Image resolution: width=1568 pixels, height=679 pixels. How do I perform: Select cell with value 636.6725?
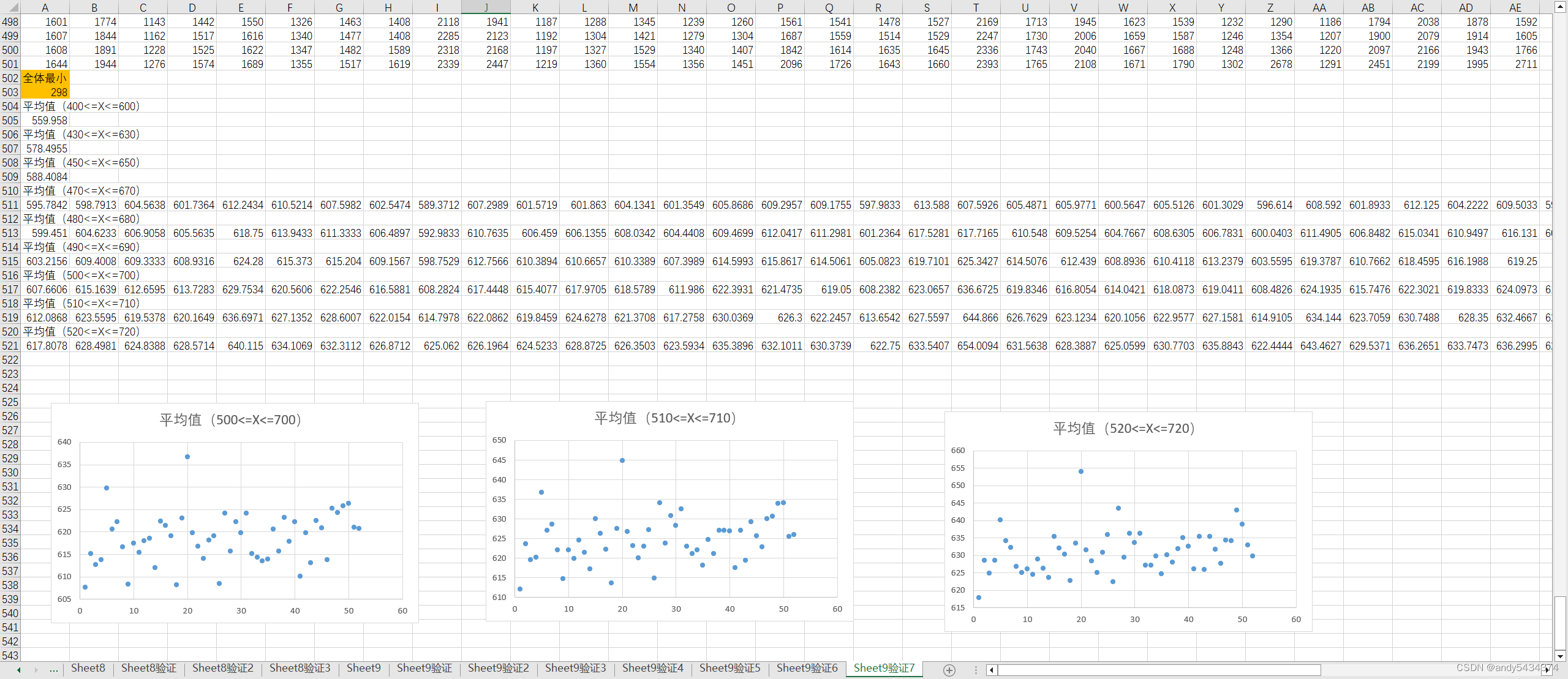click(x=976, y=290)
